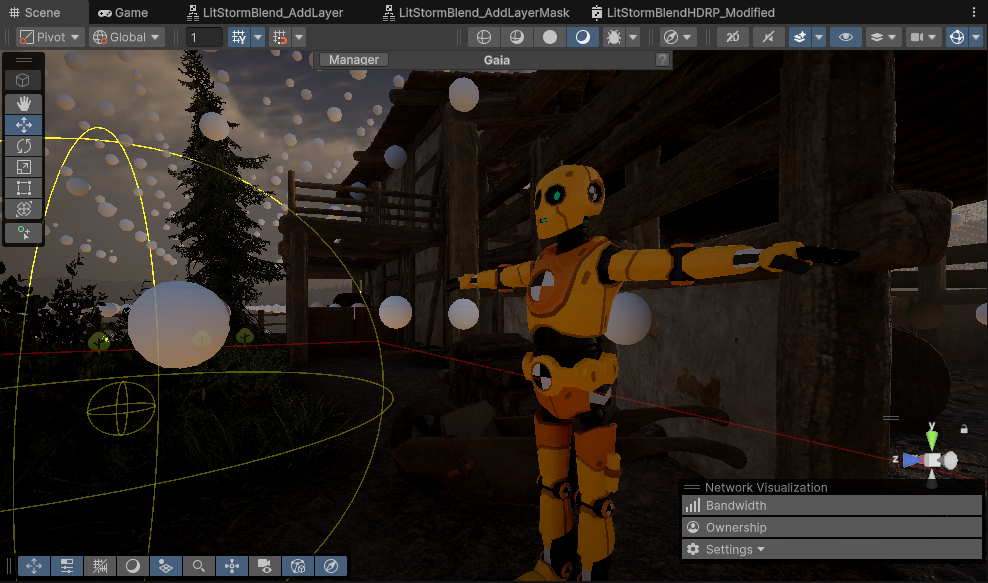Select the Hand view tool
Screen dimensions: 988x583
tap(23, 103)
